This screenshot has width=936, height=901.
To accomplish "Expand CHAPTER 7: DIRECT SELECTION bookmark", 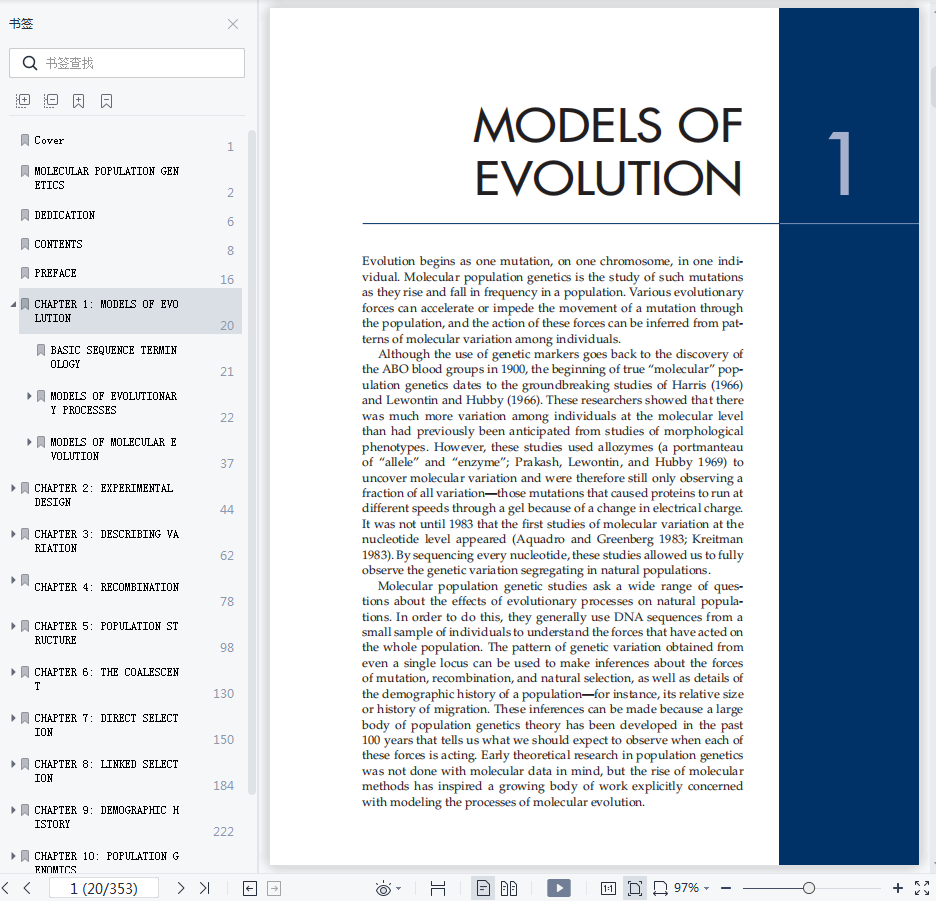I will tap(13, 718).
